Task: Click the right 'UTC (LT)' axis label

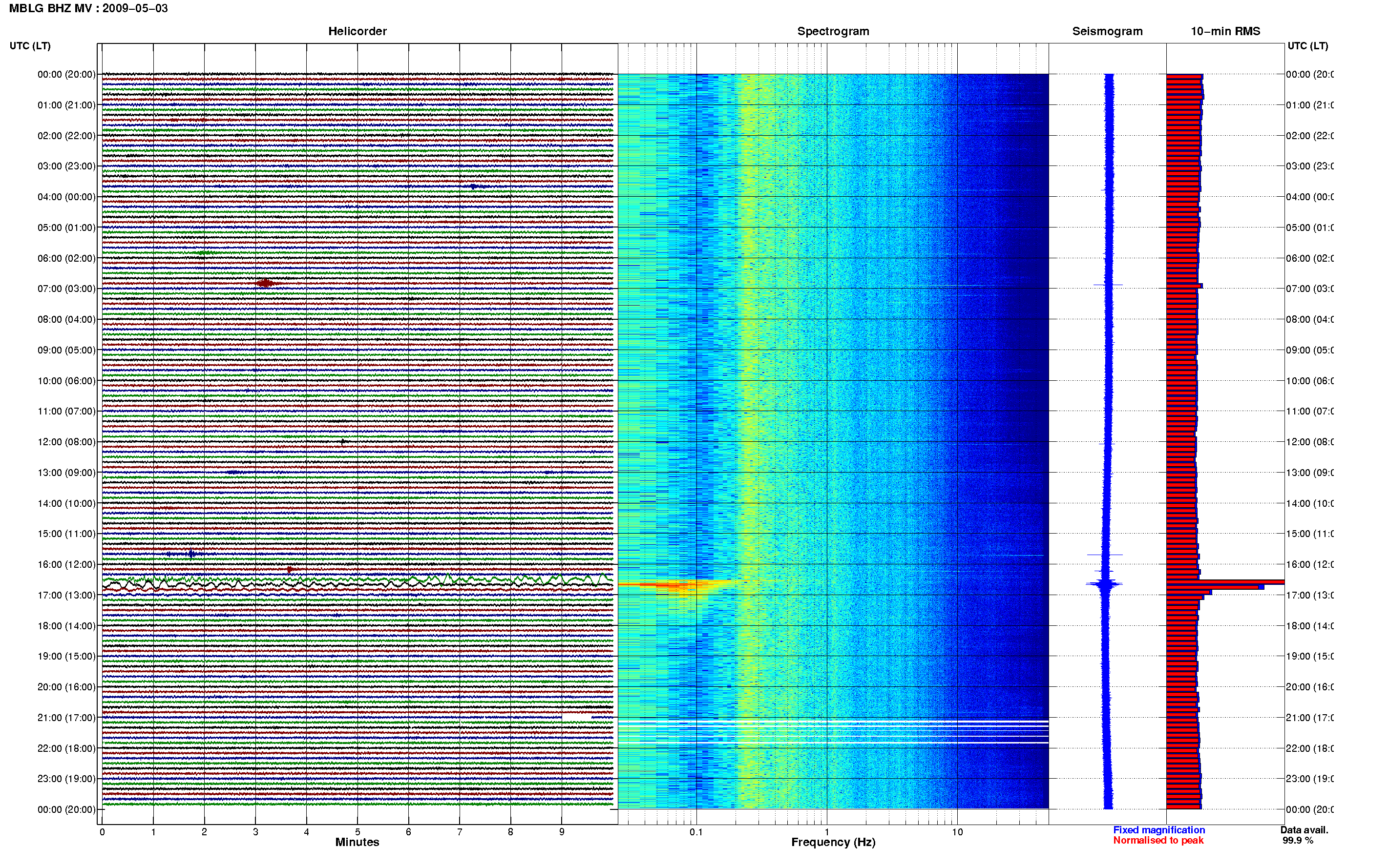Action: tap(1307, 46)
